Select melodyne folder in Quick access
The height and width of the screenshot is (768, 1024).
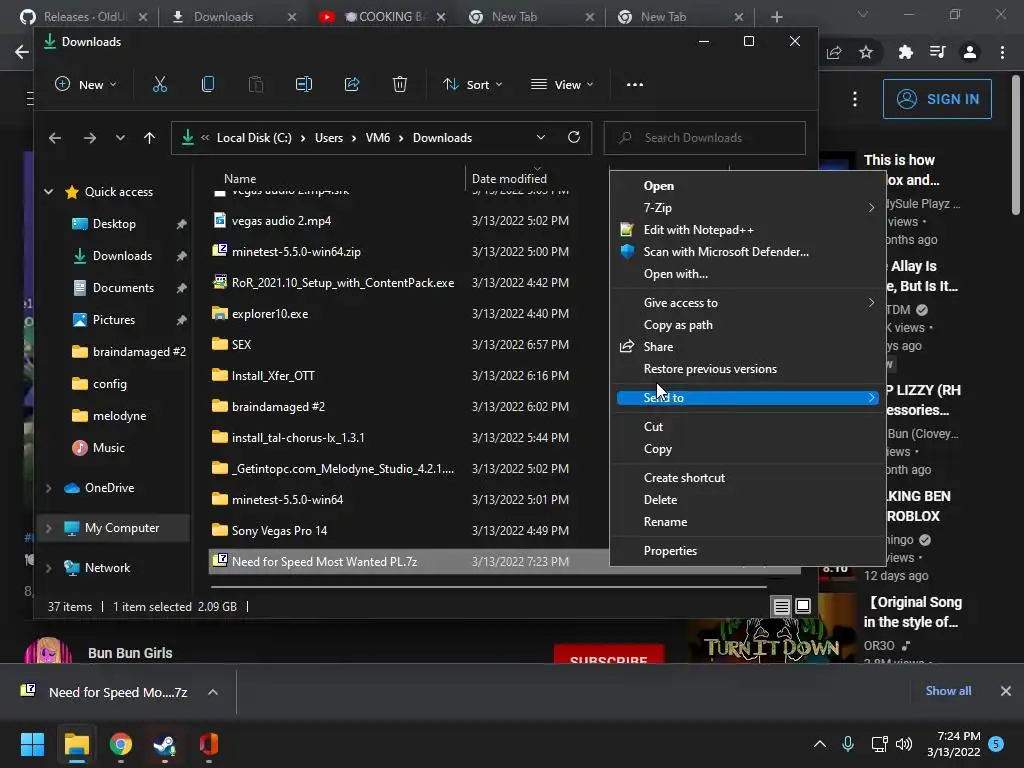(120, 416)
